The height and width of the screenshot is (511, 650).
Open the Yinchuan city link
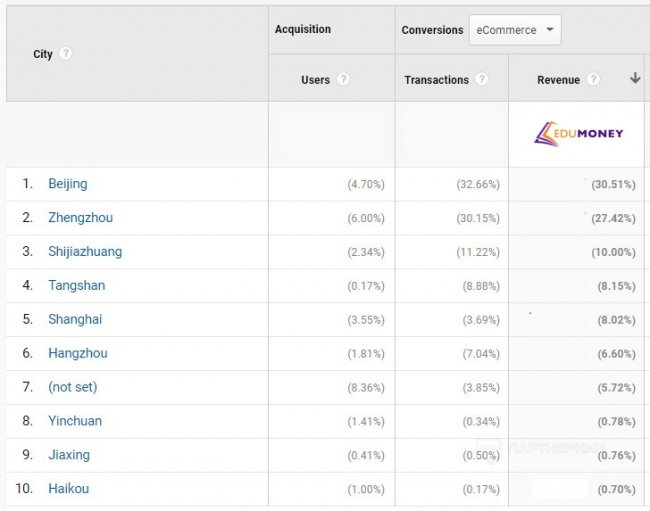point(75,421)
